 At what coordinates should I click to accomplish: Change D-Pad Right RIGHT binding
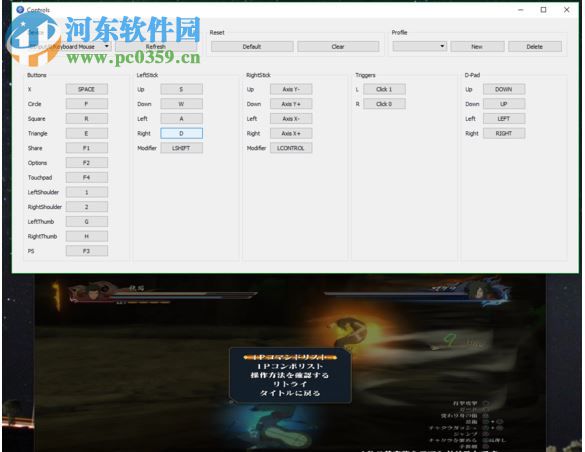click(x=504, y=134)
